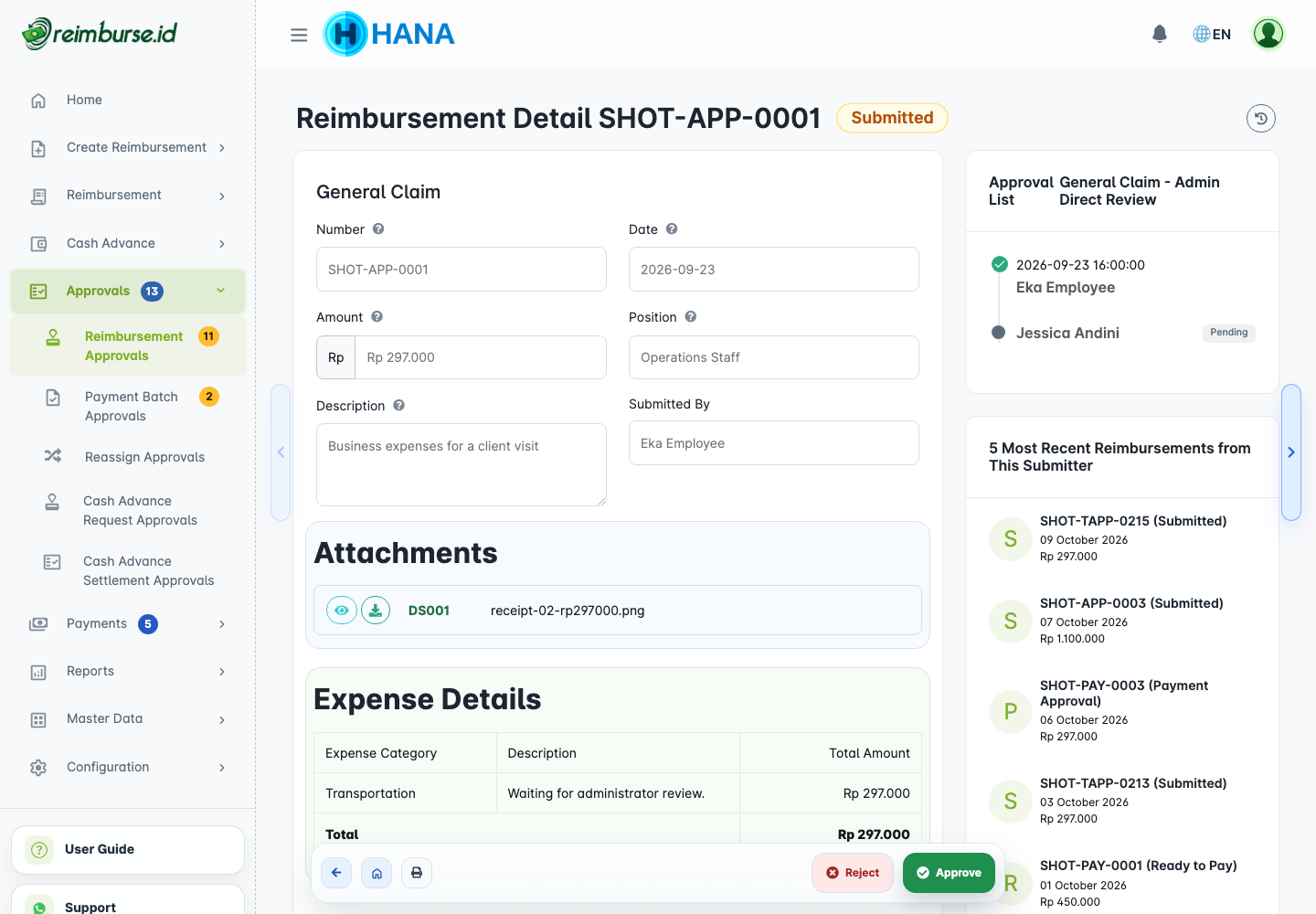This screenshot has width=1316, height=914.
Task: Click the Number field help icon
Action: click(x=378, y=228)
